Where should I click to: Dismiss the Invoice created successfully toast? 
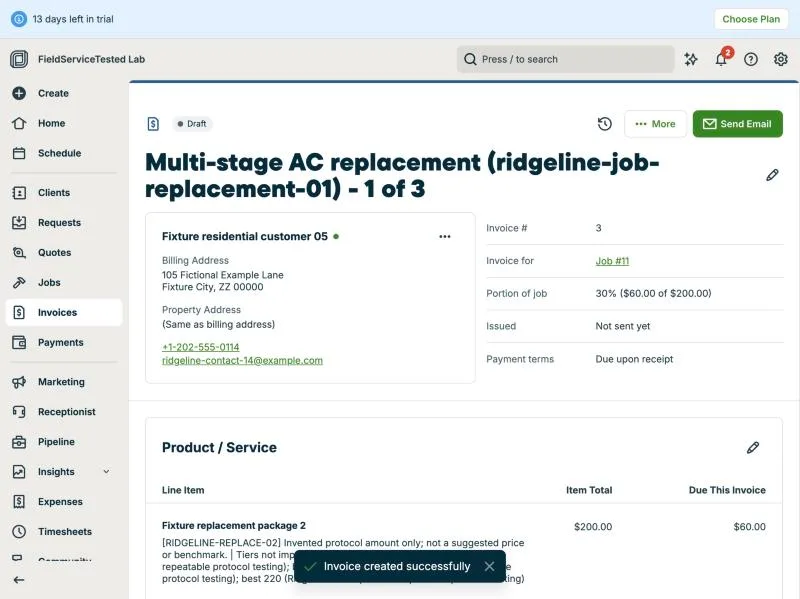(489, 566)
